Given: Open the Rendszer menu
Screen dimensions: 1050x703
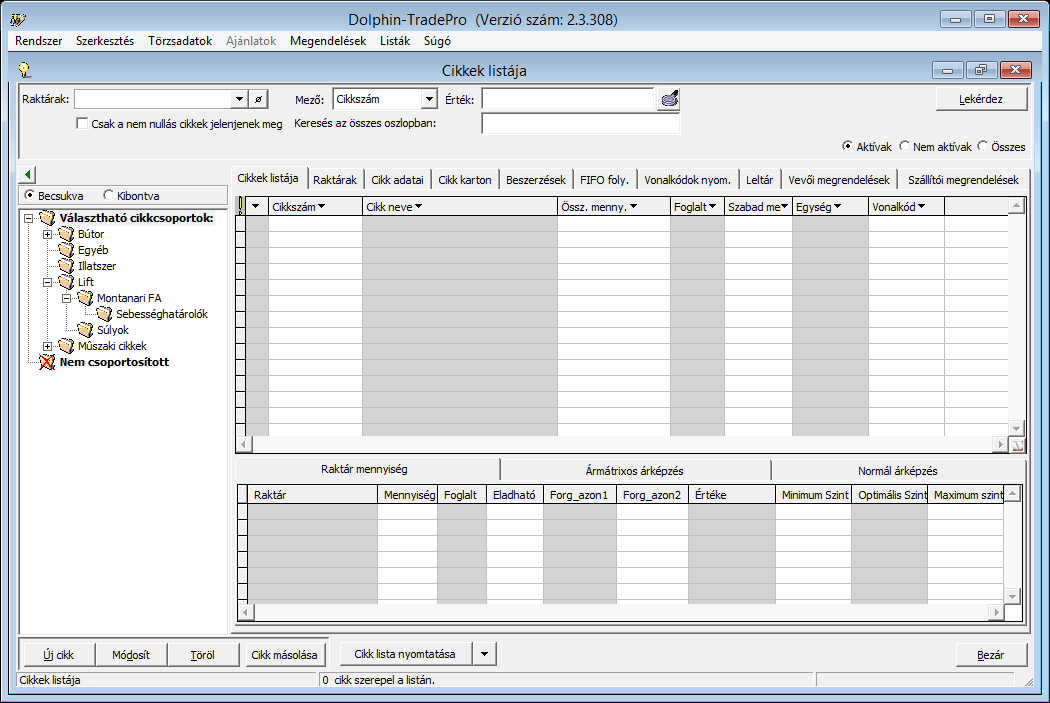Looking at the screenshot, I should point(39,41).
